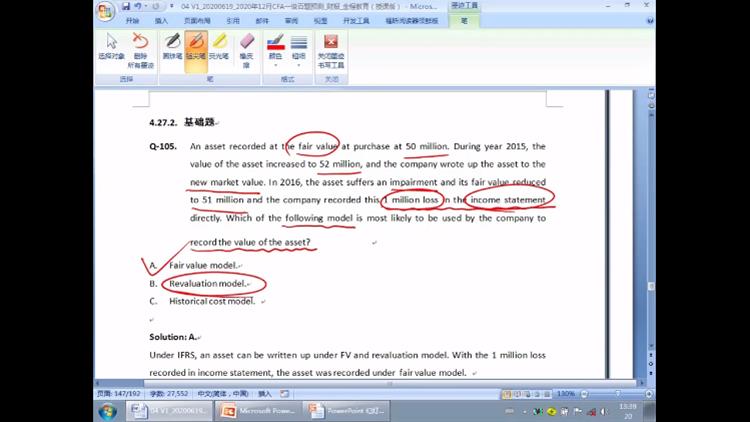Open the ink Color (颜色) dropdown

tap(276, 50)
